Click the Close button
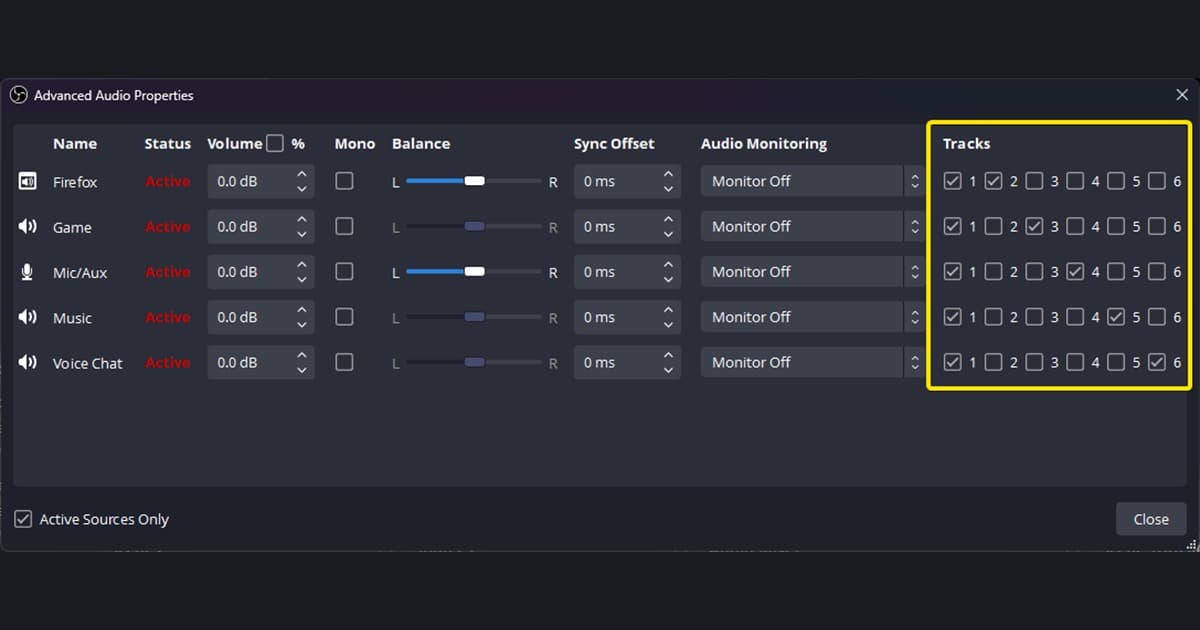This screenshot has width=1200, height=630. (x=1151, y=519)
